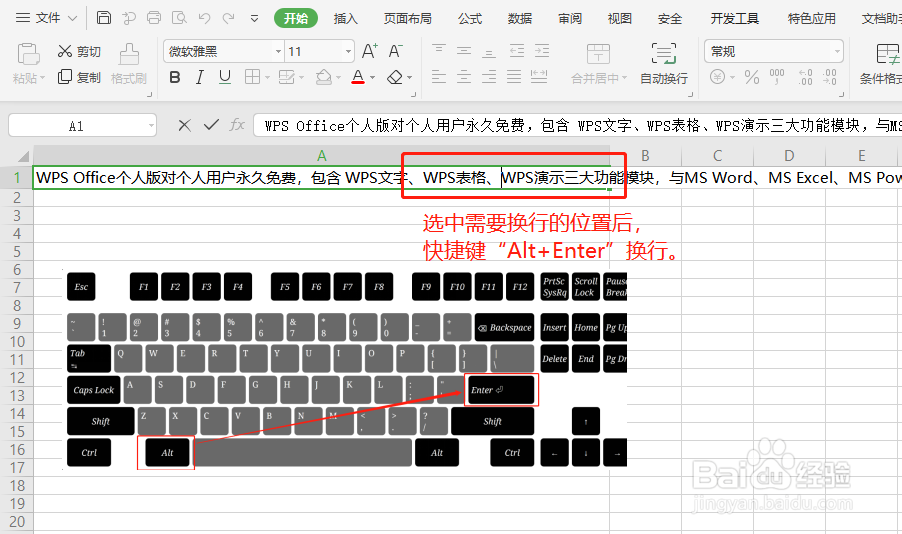Toggle Italic formatting

click(x=200, y=77)
